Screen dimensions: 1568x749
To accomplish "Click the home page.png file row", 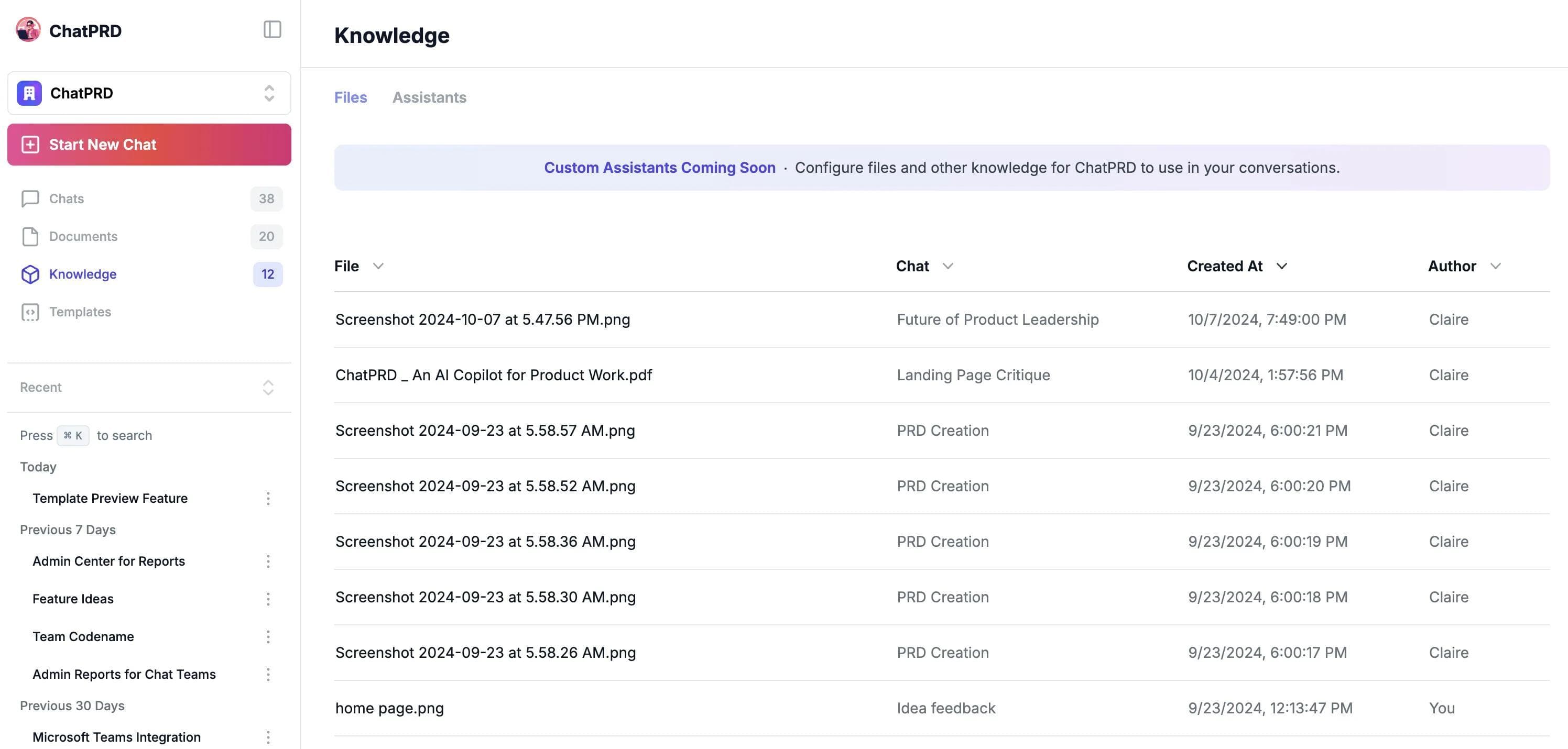I will (389, 708).
